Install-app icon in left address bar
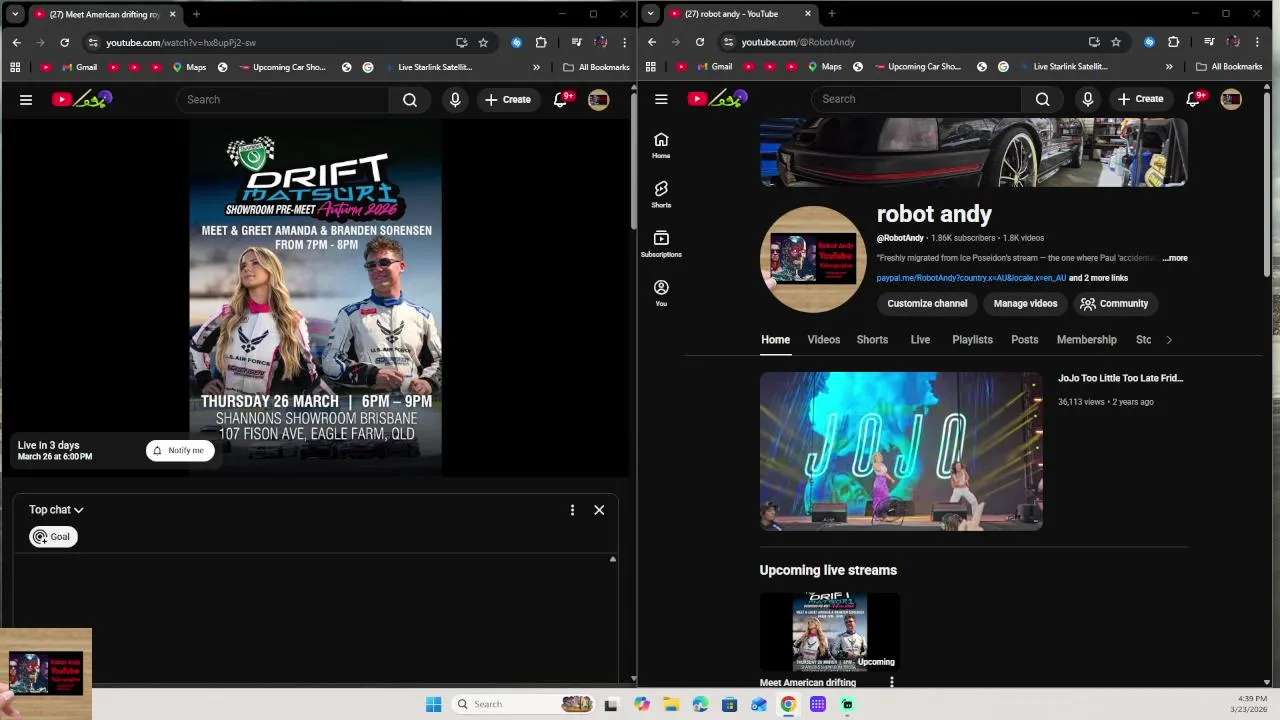This screenshot has width=1280, height=720. pyautogui.click(x=461, y=42)
